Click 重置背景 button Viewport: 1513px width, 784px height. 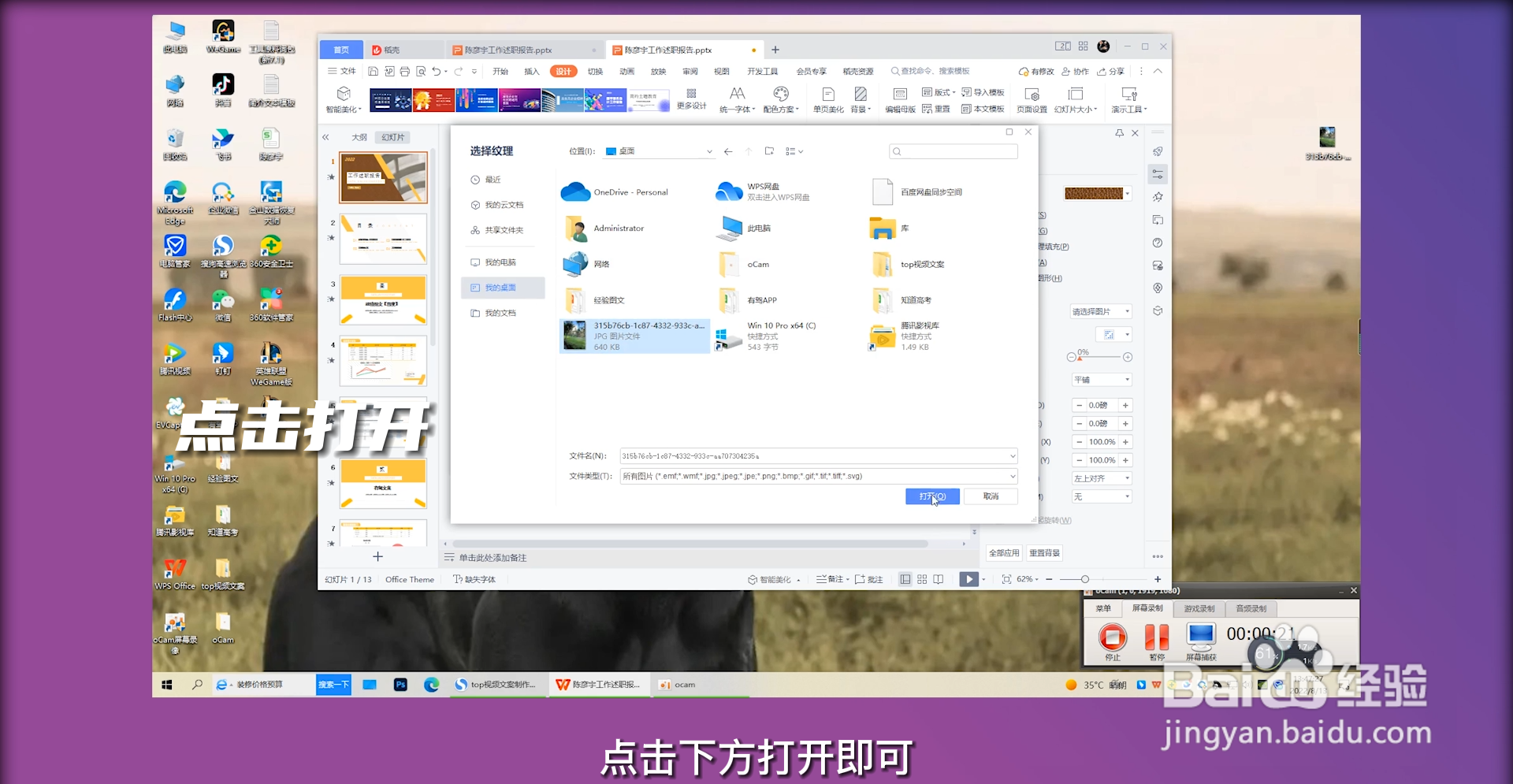(1044, 553)
